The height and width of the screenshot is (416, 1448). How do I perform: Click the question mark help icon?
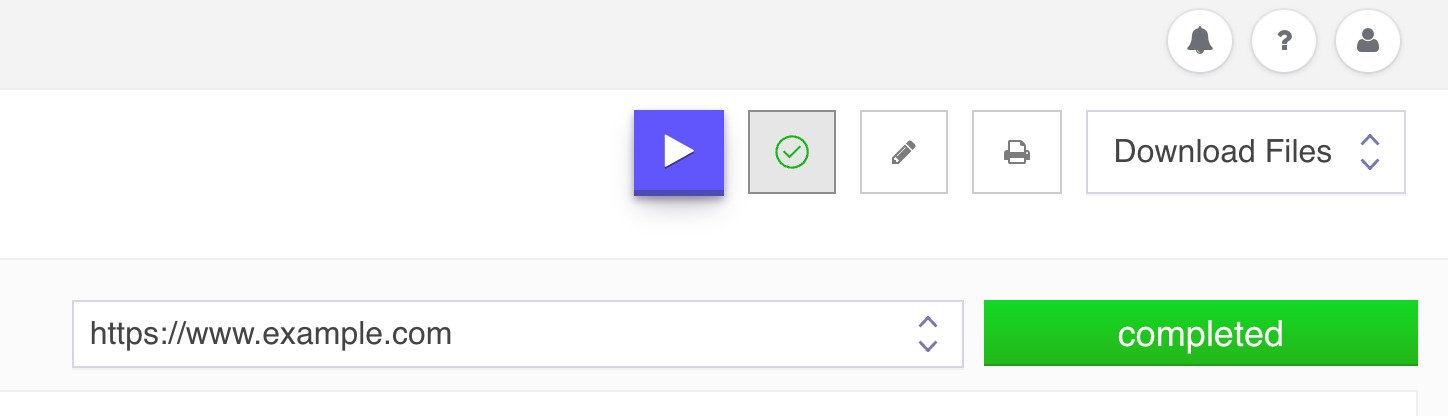click(1284, 41)
